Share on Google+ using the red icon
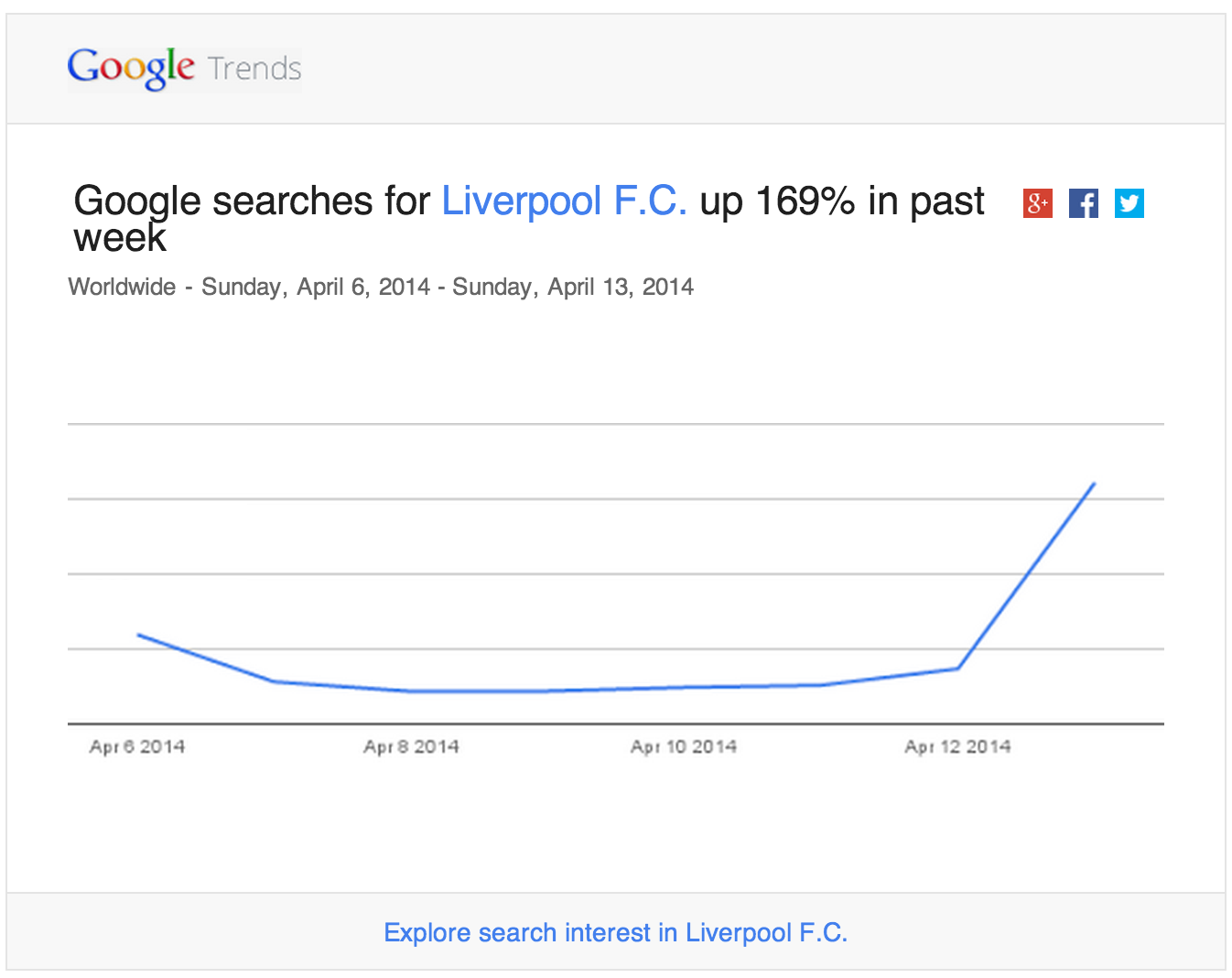Viewport: 1232px width, 978px height. click(x=1038, y=203)
